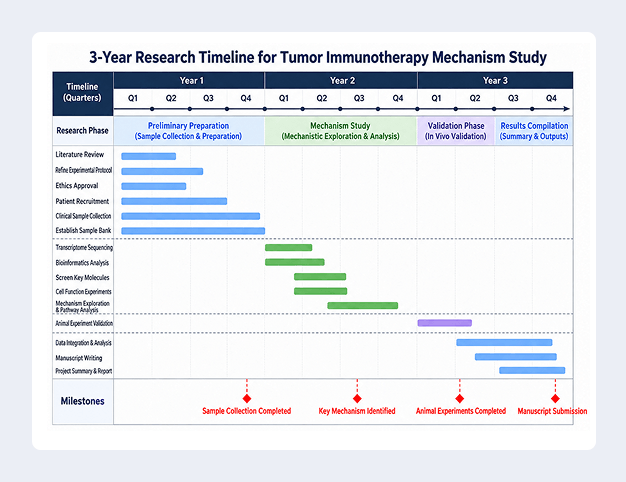The height and width of the screenshot is (482, 626).
Task: Click the Project Summary & Report label
Action: point(83,371)
